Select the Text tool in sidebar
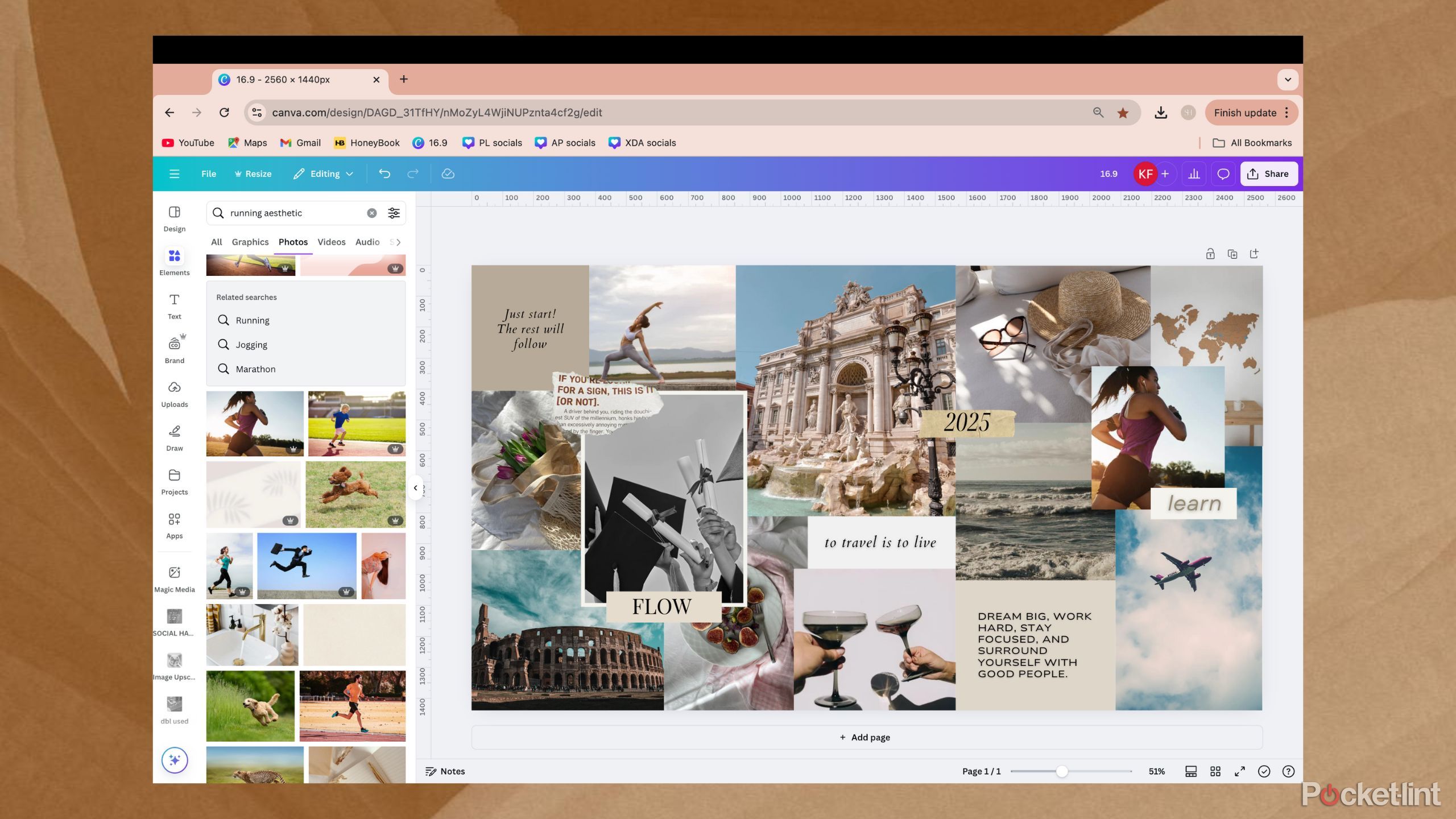1456x819 pixels. [174, 306]
